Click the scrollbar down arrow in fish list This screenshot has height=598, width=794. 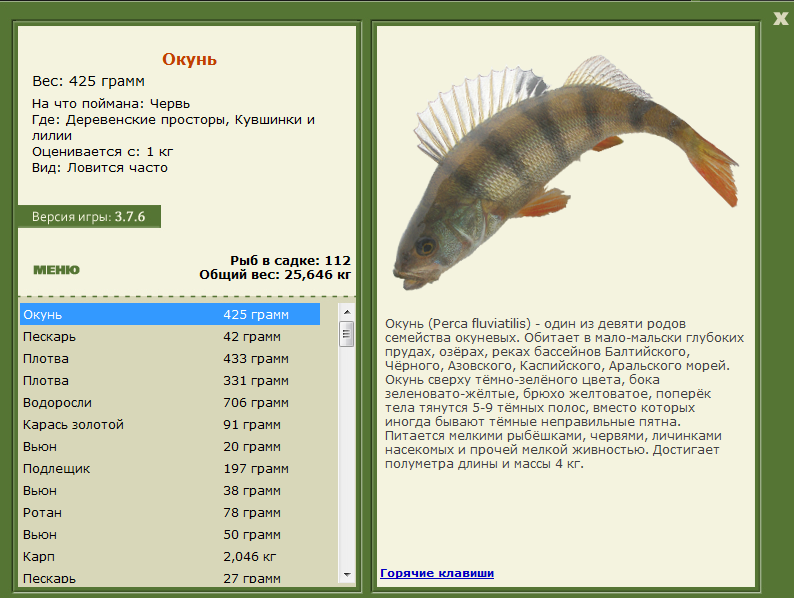coord(347,575)
